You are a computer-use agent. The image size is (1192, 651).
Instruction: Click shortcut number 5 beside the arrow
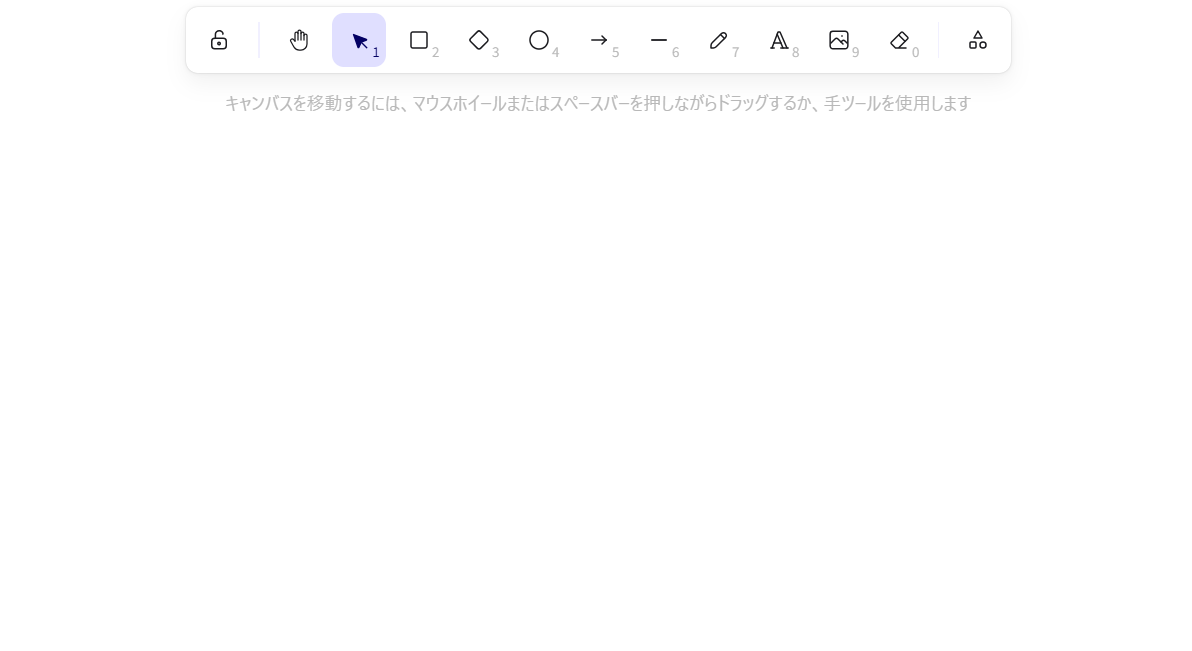click(x=615, y=53)
